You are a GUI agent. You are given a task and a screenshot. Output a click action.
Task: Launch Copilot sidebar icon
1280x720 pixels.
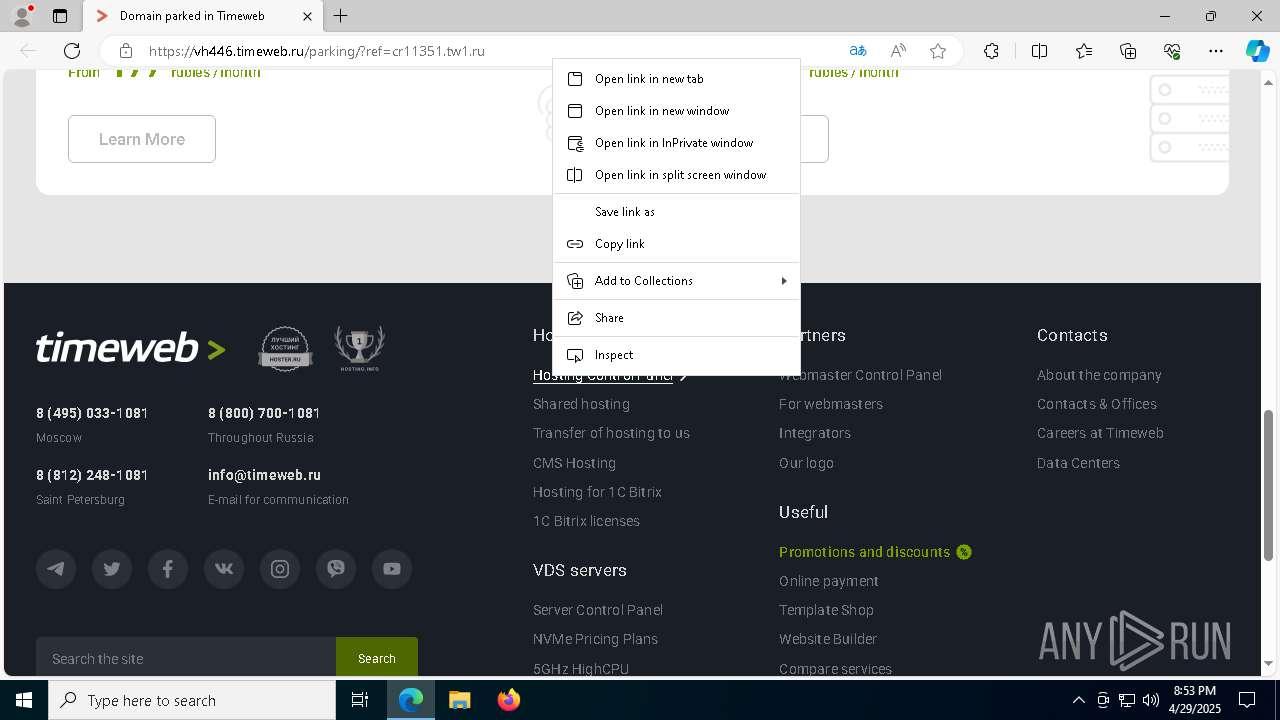click(x=1257, y=51)
